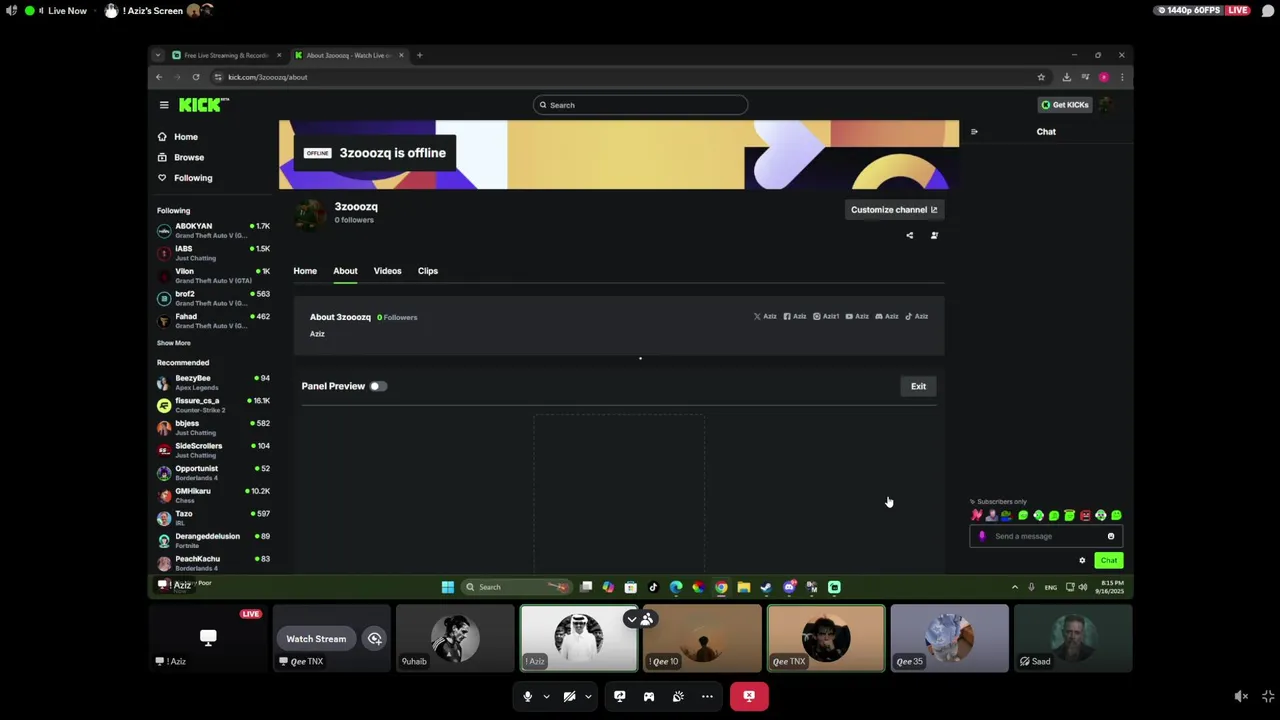Click the Send a message field

(1046, 536)
